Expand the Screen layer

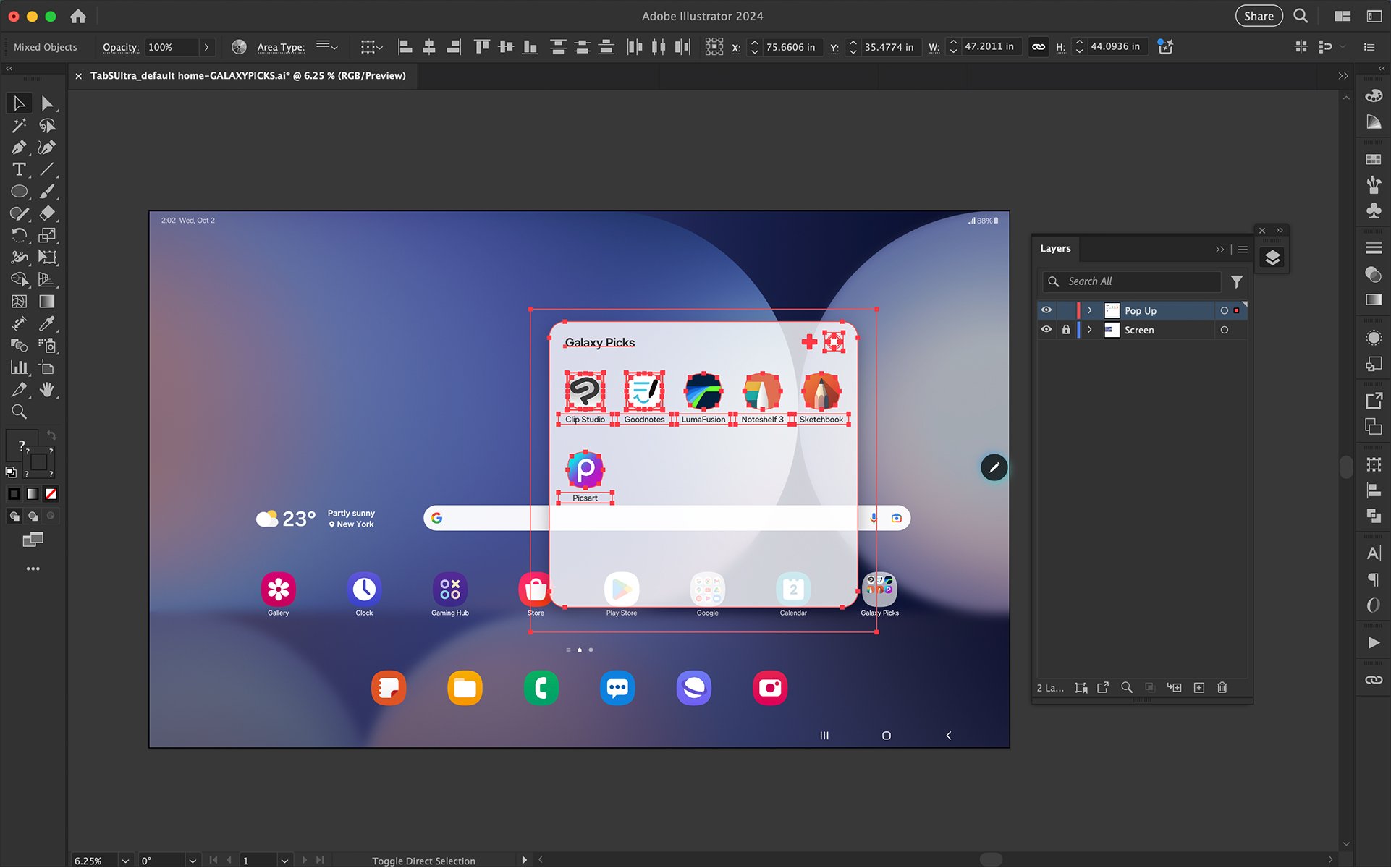pos(1090,330)
